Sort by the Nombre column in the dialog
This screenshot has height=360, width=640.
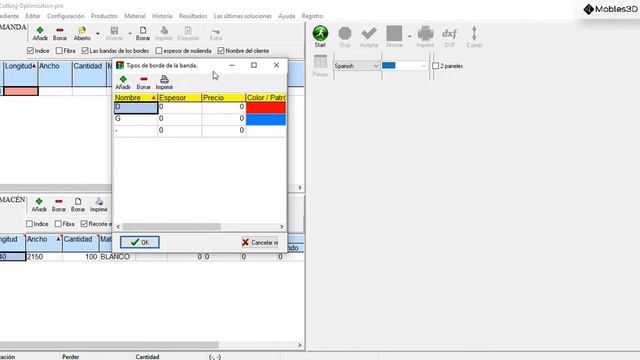click(136, 98)
